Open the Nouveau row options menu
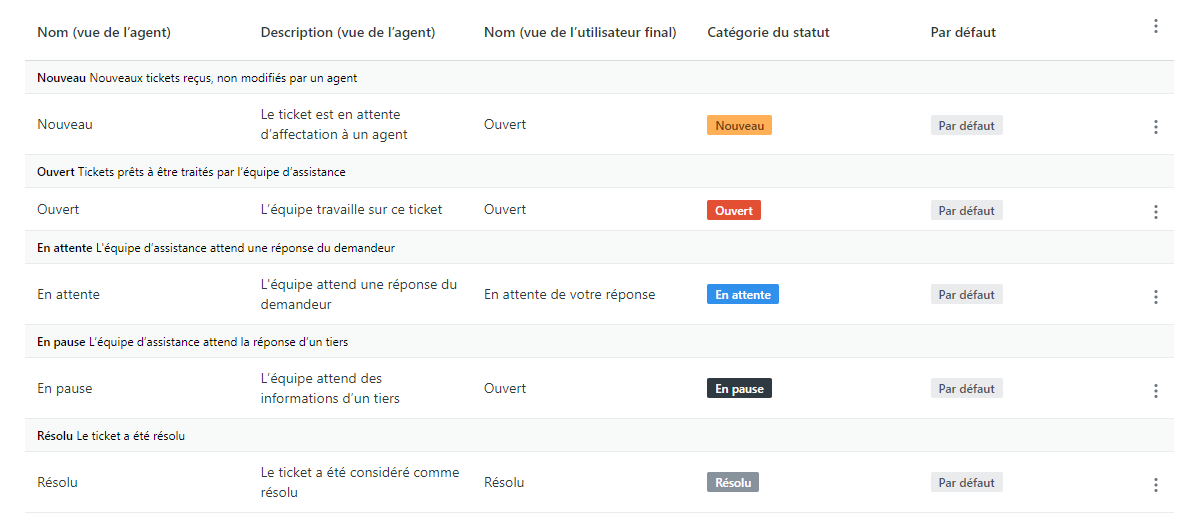Screen dimensions: 1185x525 pyautogui.click(x=1155, y=127)
